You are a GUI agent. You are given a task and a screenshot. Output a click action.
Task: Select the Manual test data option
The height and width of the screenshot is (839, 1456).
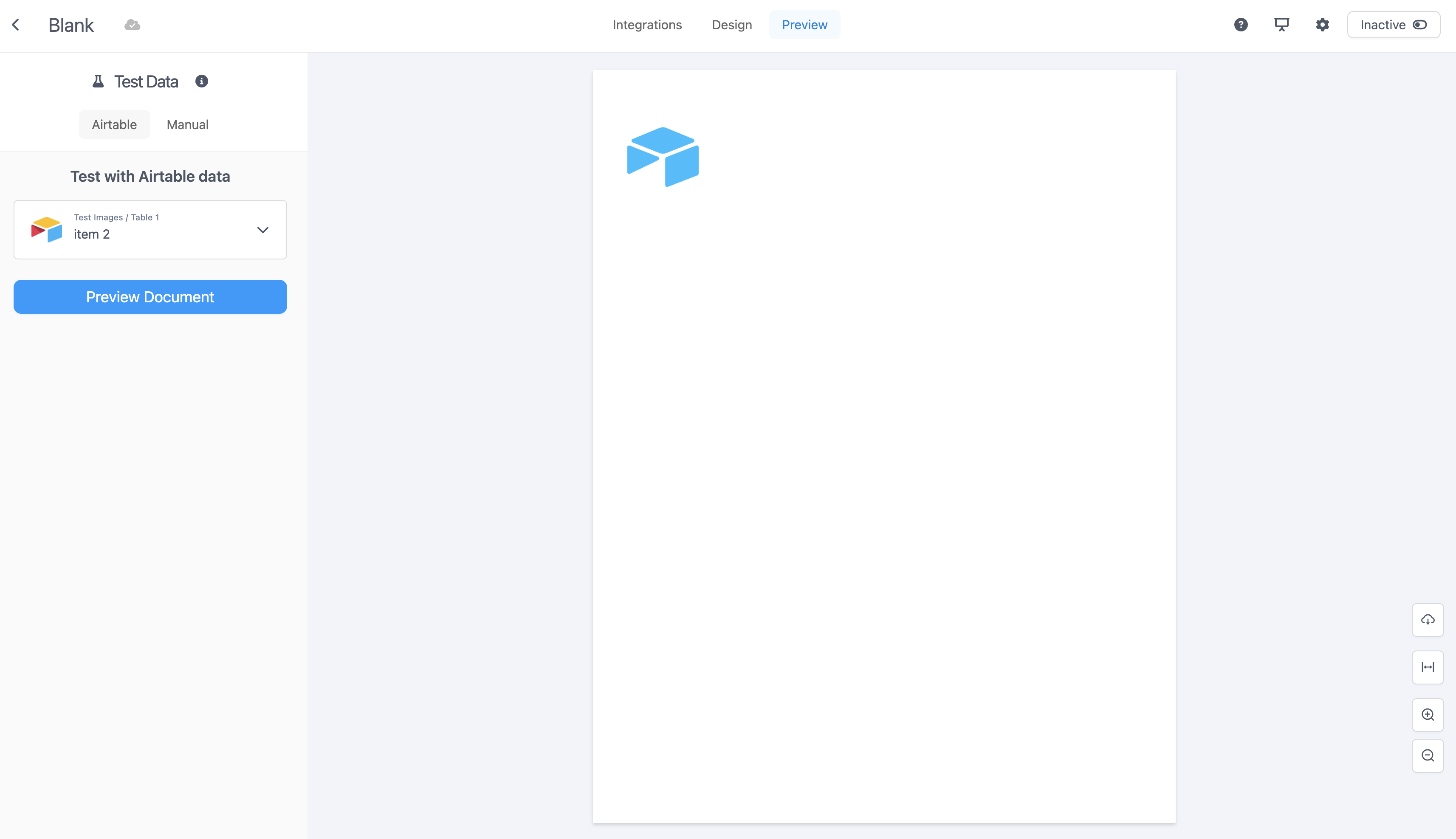click(187, 124)
